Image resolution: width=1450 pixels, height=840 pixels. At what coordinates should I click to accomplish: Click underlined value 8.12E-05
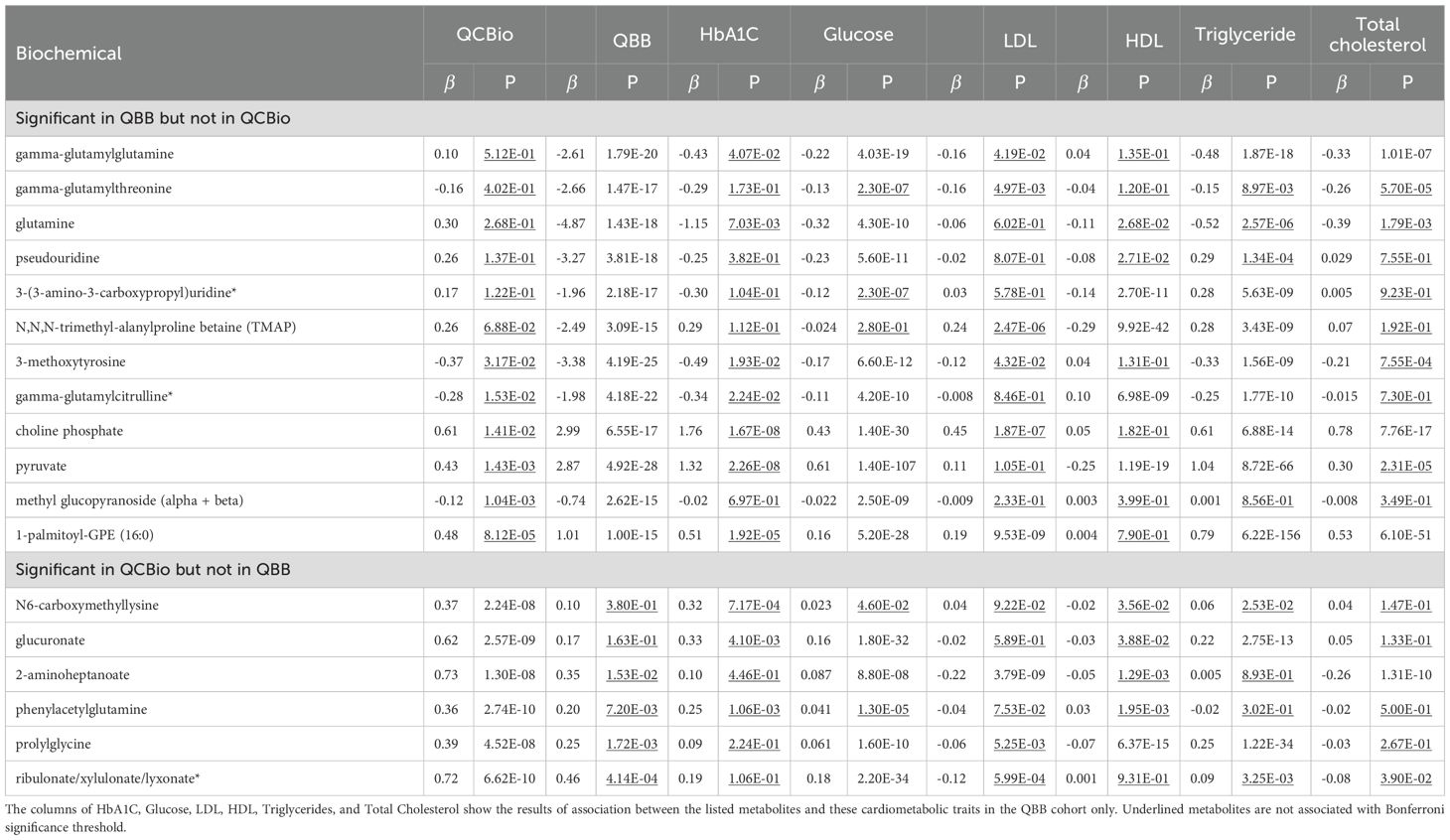tap(509, 535)
